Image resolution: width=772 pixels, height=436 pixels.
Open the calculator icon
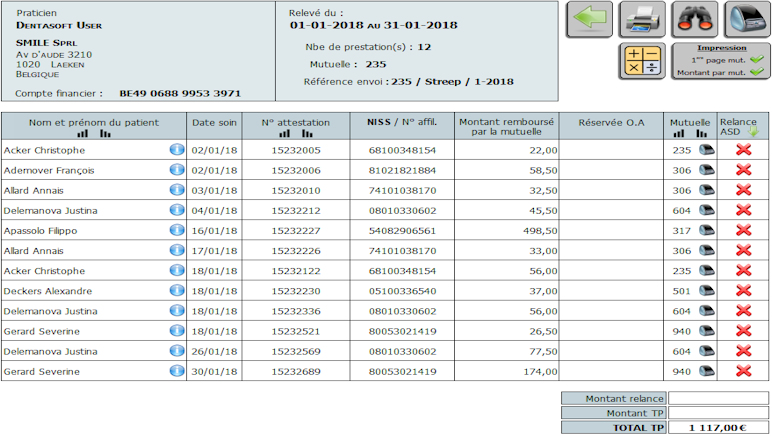(642, 61)
